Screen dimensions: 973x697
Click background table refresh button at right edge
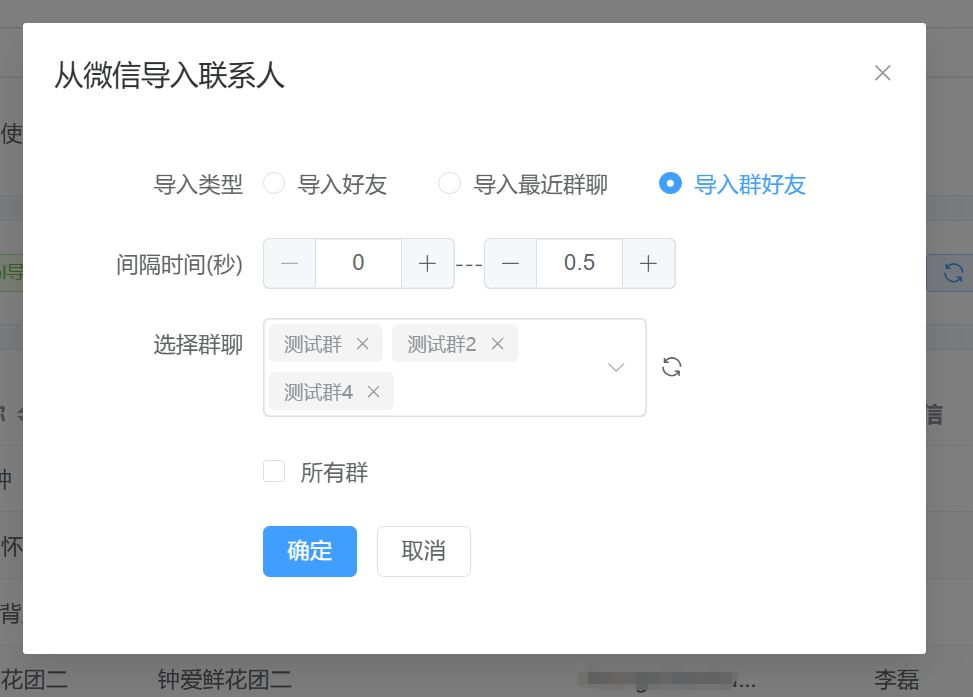pyautogui.click(x=954, y=272)
